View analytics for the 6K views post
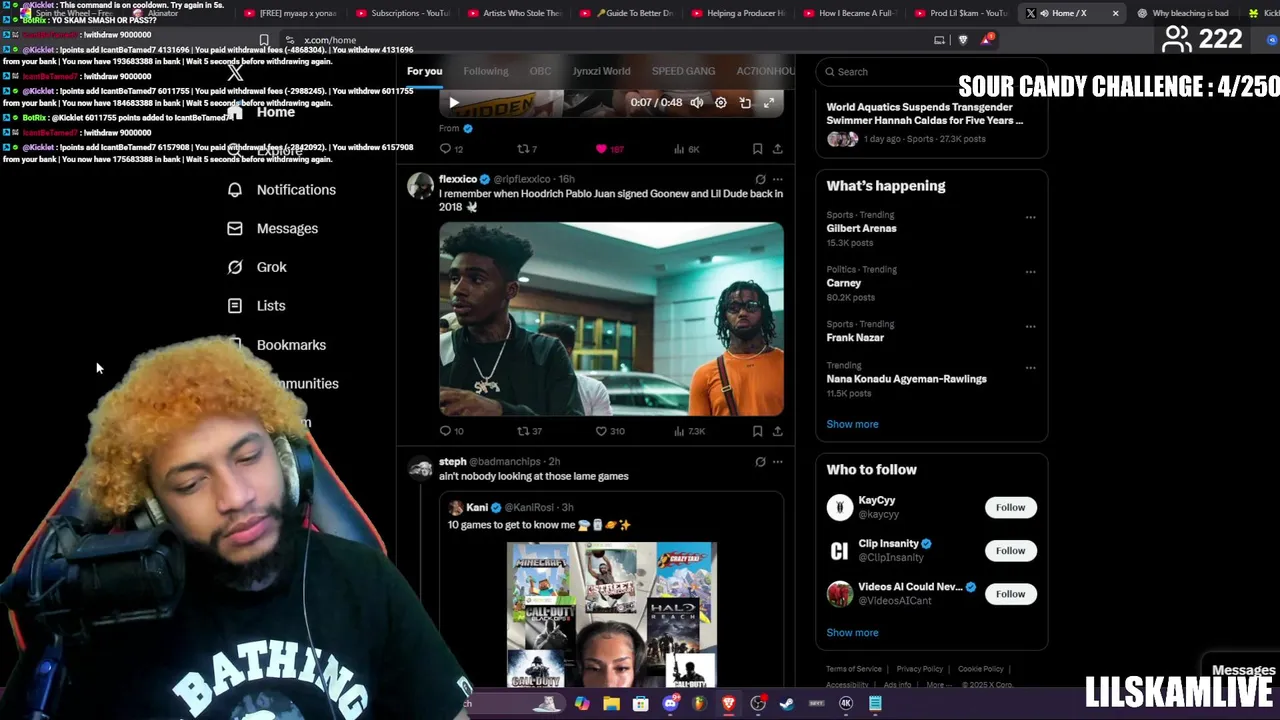This screenshot has height=720, width=1280. 686,149
